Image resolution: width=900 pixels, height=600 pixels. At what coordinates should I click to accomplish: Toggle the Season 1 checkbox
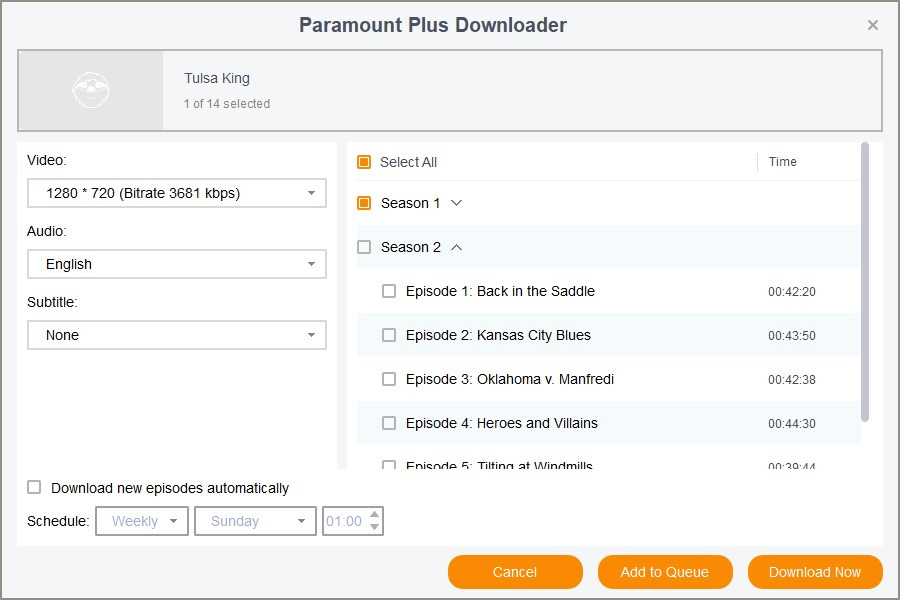[364, 203]
